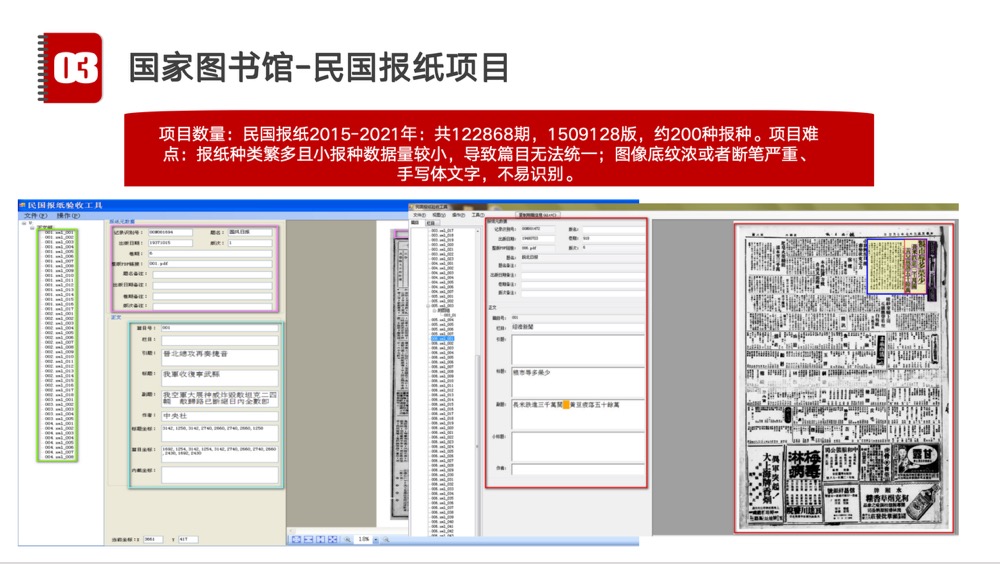This screenshot has height=564, width=1000.
Task: Click the zoom in magnifier icon
Action: pos(386,539)
